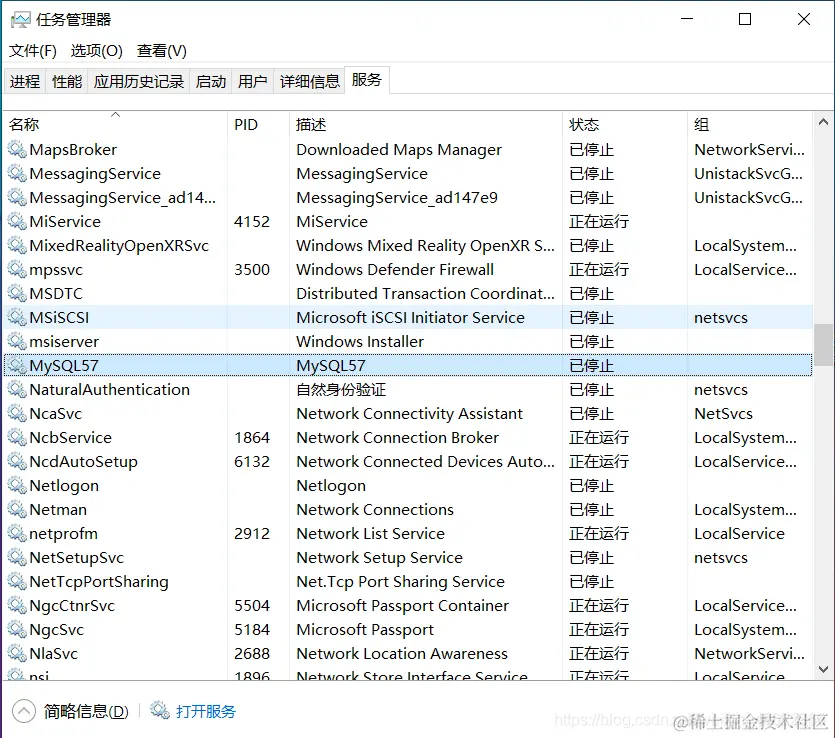Viewport: 835px width, 738px height.
Task: Click the 'Microsoft Passport Container' description
Action: click(x=403, y=605)
